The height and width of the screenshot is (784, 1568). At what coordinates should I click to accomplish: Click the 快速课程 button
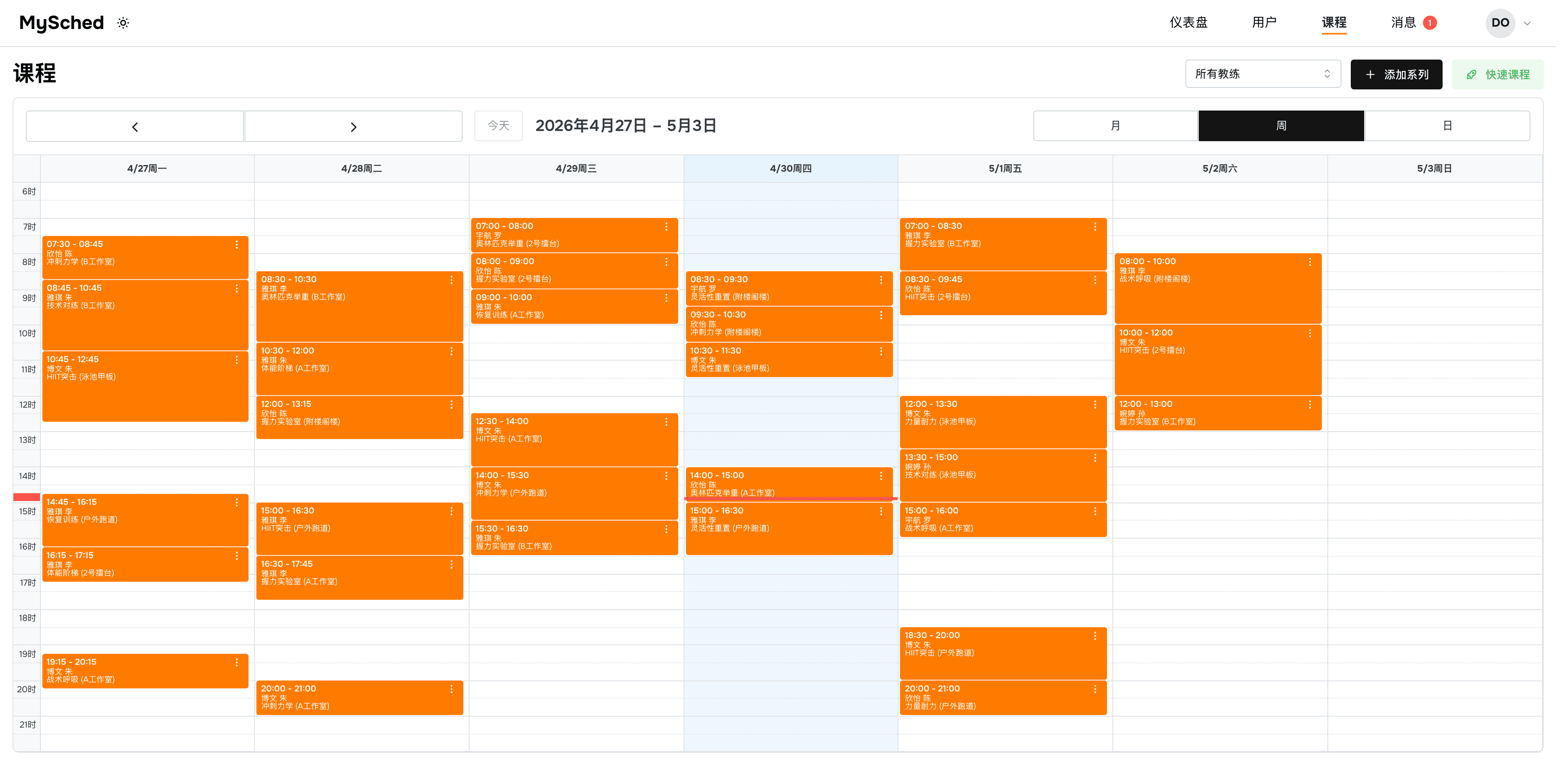click(x=1497, y=74)
